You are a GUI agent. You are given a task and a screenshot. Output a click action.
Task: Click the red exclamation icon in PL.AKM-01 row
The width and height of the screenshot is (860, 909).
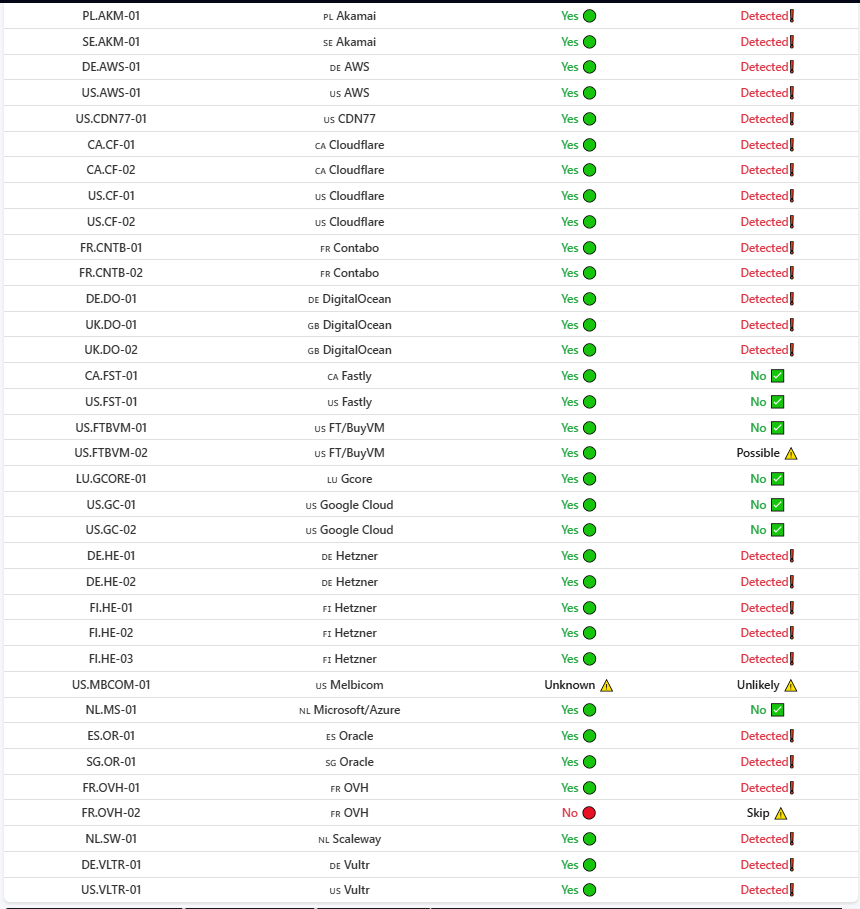click(x=792, y=16)
